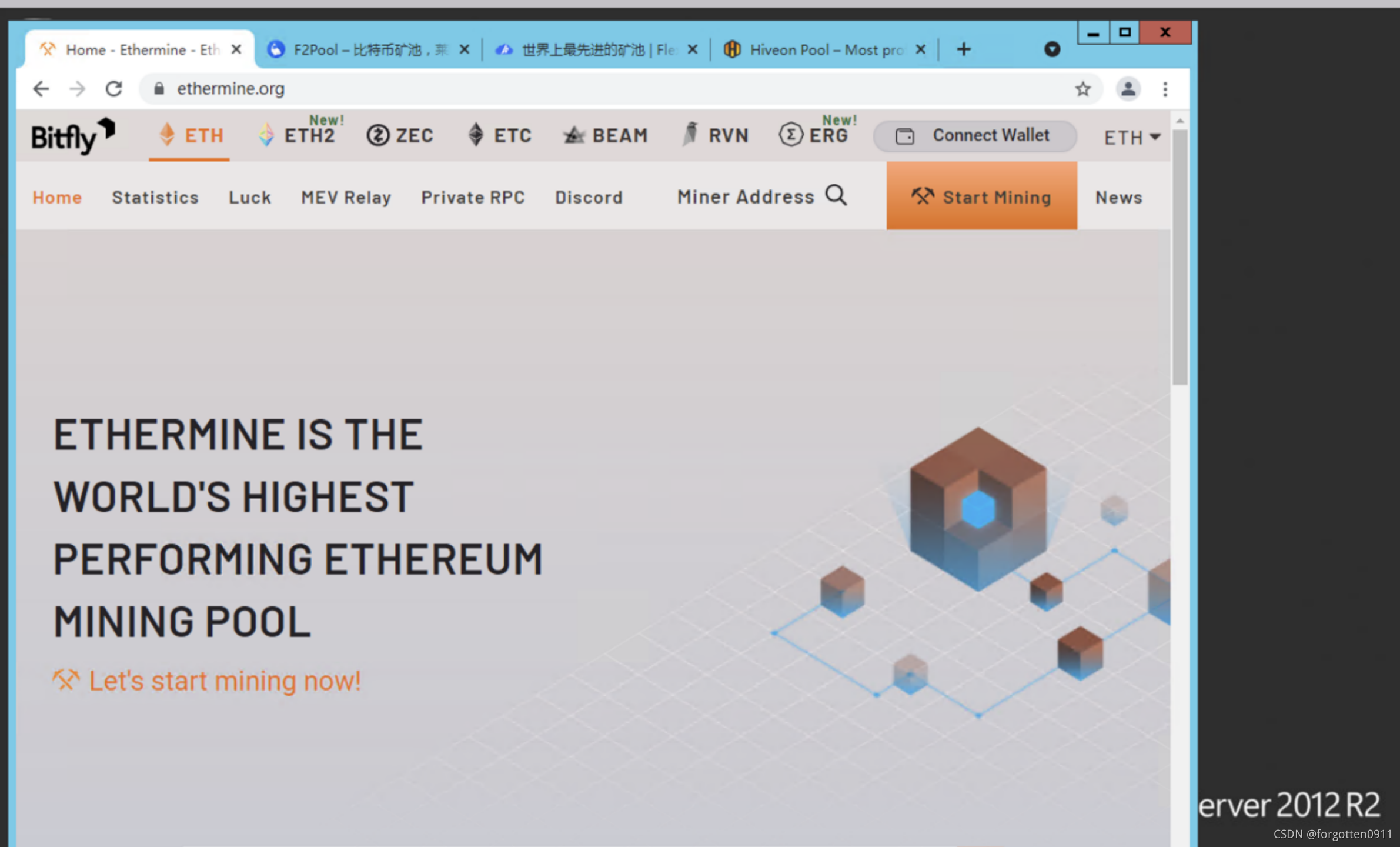Click the Let's start mining now link
This screenshot has width=1400, height=847.
[206, 681]
